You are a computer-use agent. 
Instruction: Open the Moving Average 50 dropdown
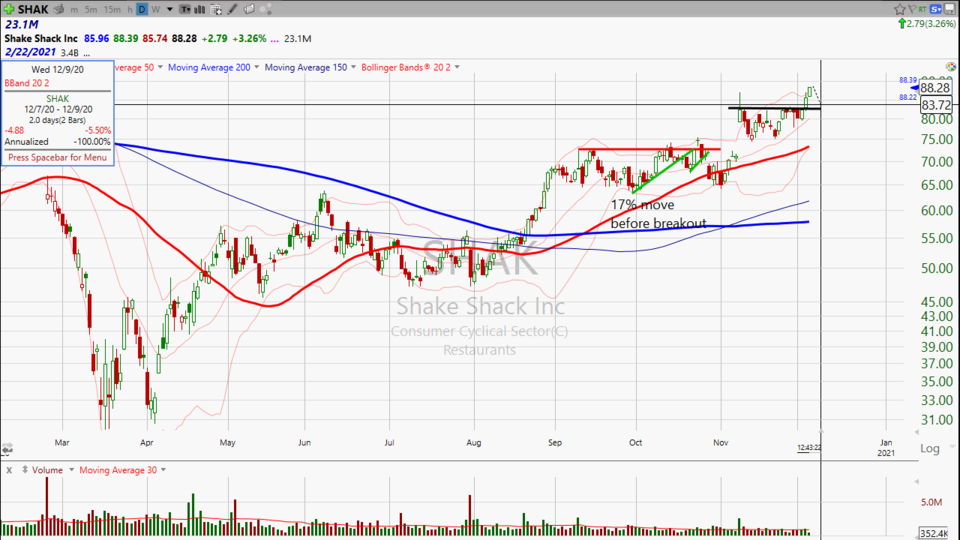[x=160, y=67]
